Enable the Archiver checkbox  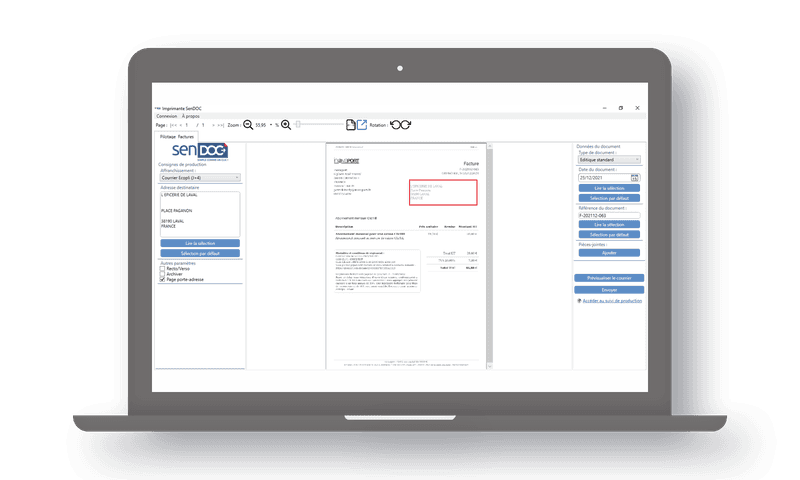pos(162,274)
